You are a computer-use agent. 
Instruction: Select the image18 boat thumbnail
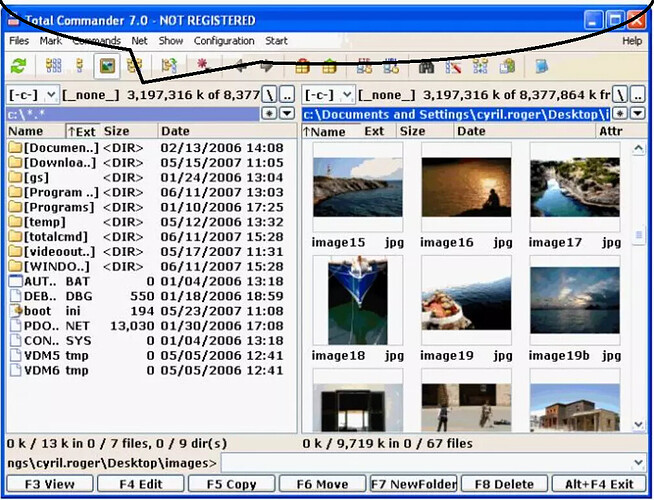point(358,299)
